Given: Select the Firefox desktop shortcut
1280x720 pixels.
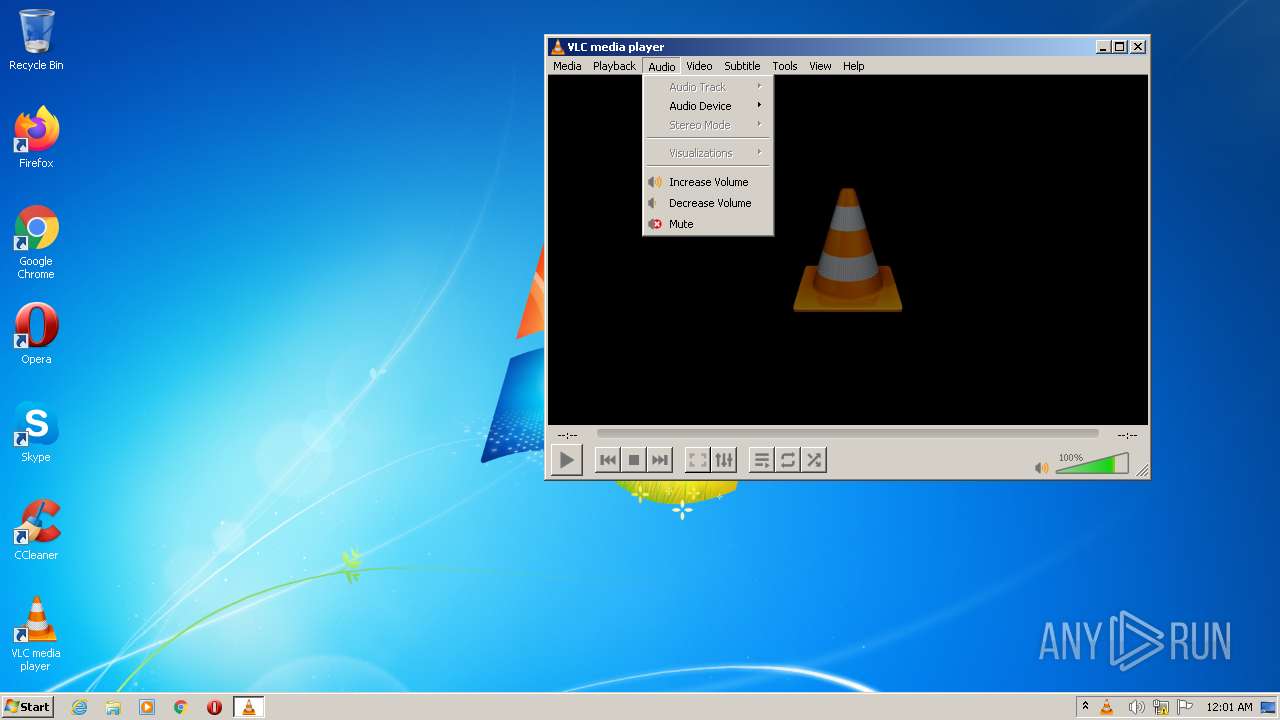Looking at the screenshot, I should click(36, 137).
